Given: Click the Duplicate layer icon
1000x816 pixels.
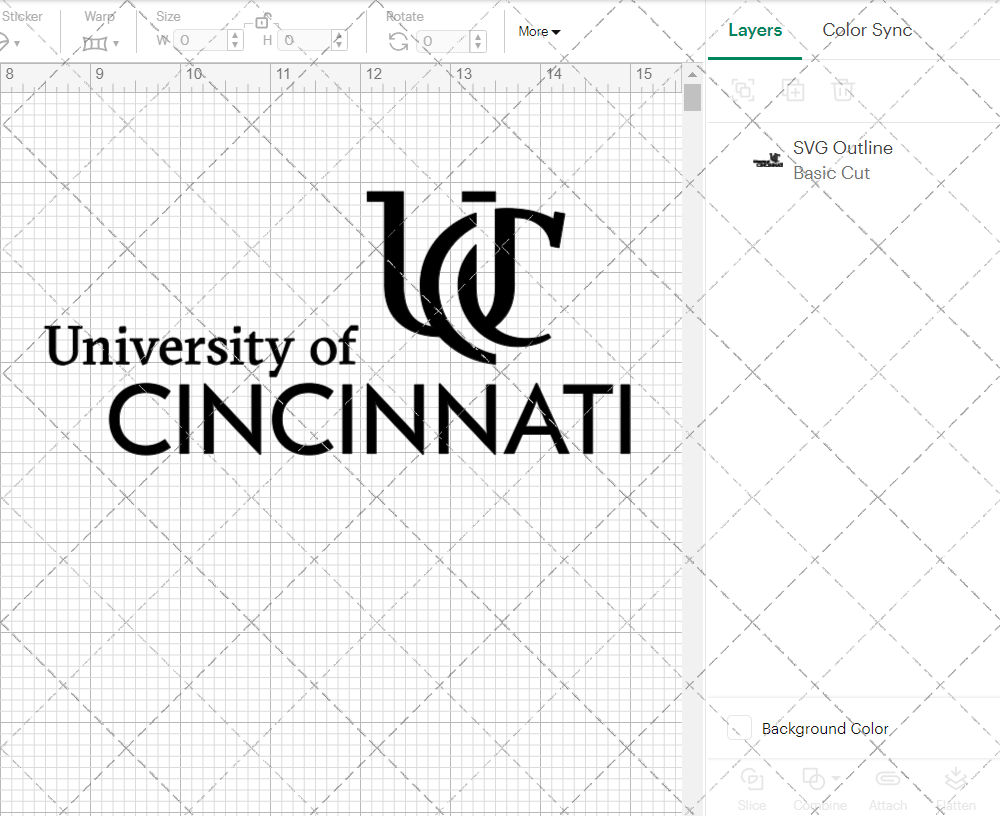Looking at the screenshot, I should 793,90.
